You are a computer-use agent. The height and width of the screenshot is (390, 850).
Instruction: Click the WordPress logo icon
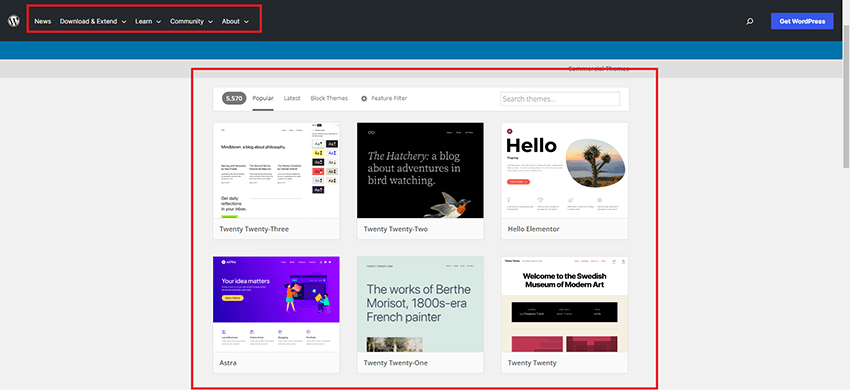pyautogui.click(x=14, y=21)
